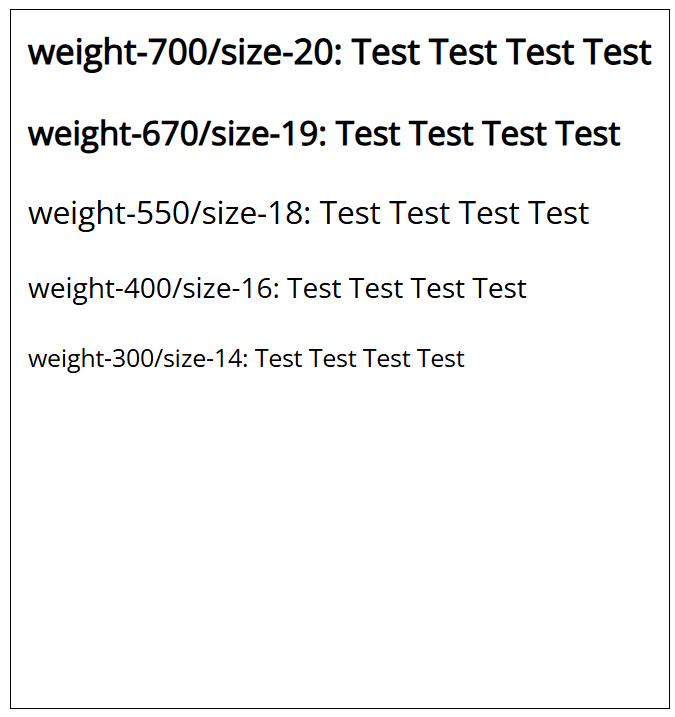The height and width of the screenshot is (717, 675).
Task: Click last 'Test' word in weight-300 line
Action: (440, 358)
